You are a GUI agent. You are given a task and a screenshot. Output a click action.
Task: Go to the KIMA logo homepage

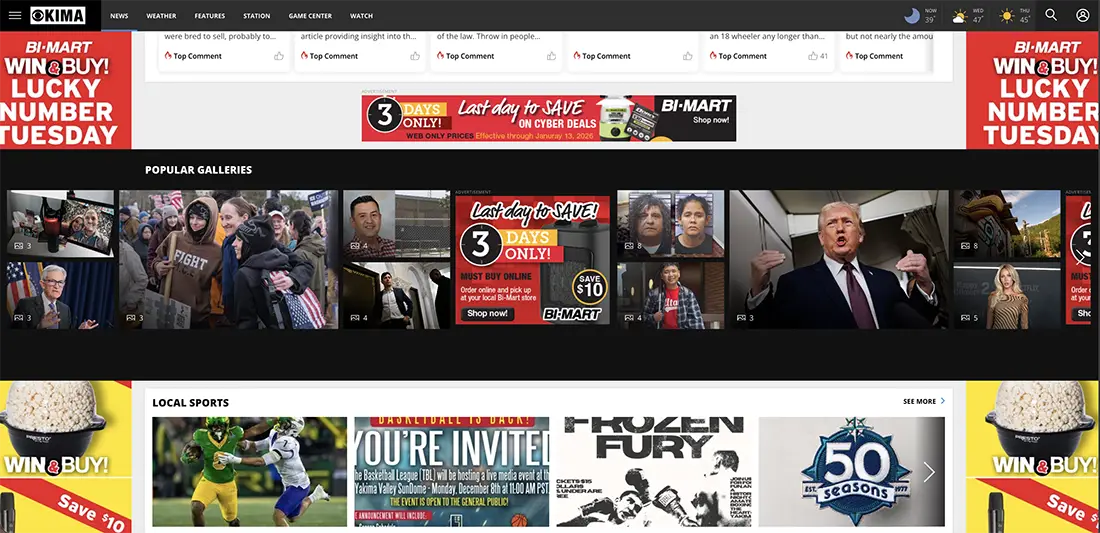[x=58, y=15]
